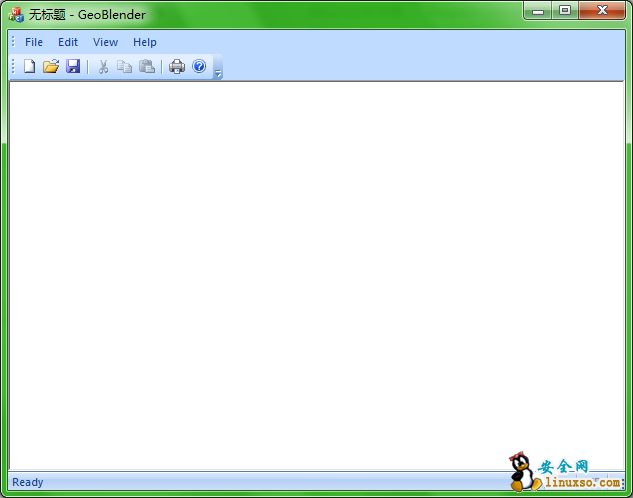This screenshot has height=498, width=633.
Task: Open About via the blue question mark icon
Action: tap(199, 67)
